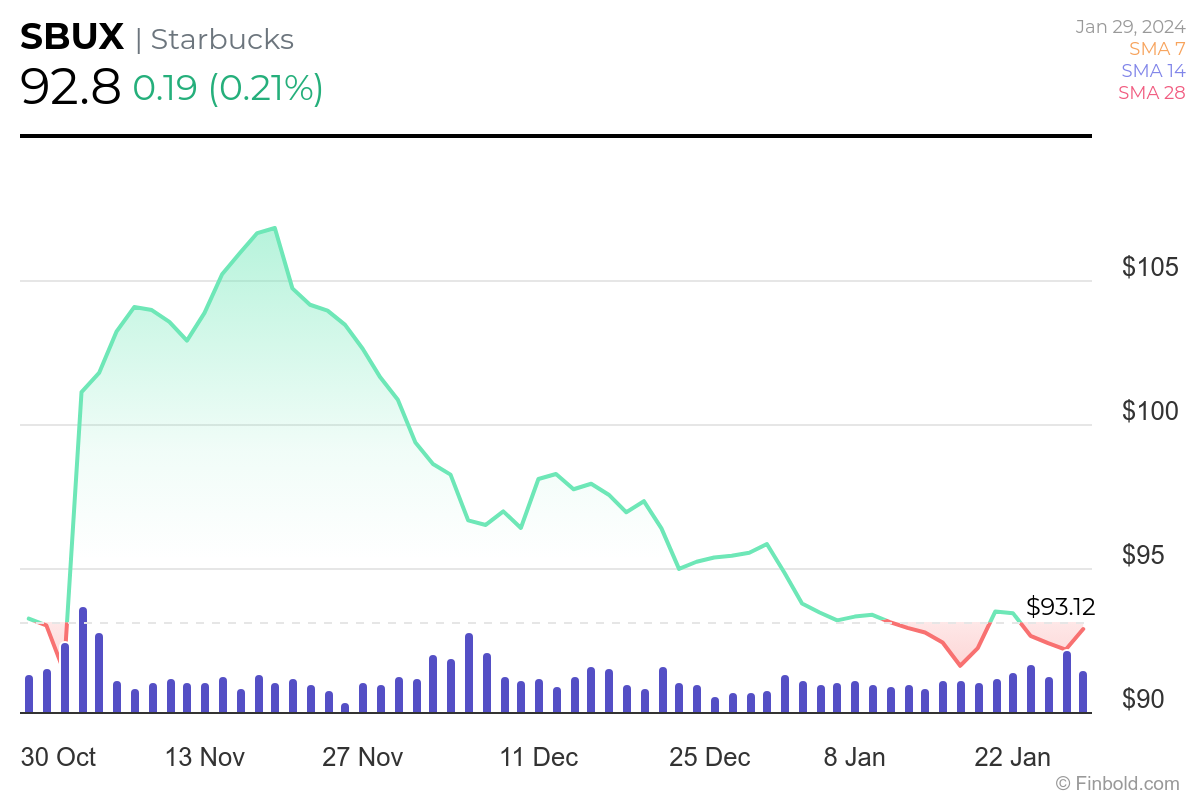Click the price line peak in mid November
Screen dimensions: 1200x800
pyautogui.click(x=274, y=228)
